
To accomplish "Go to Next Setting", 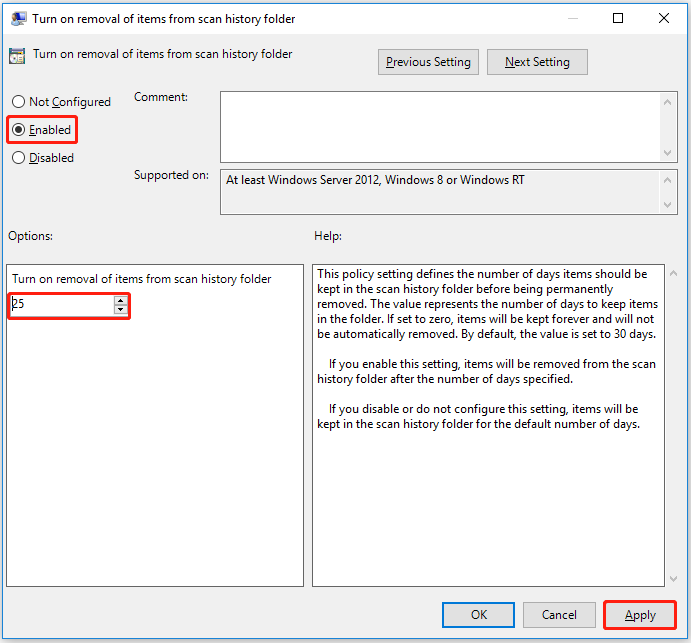I will [x=537, y=62].
